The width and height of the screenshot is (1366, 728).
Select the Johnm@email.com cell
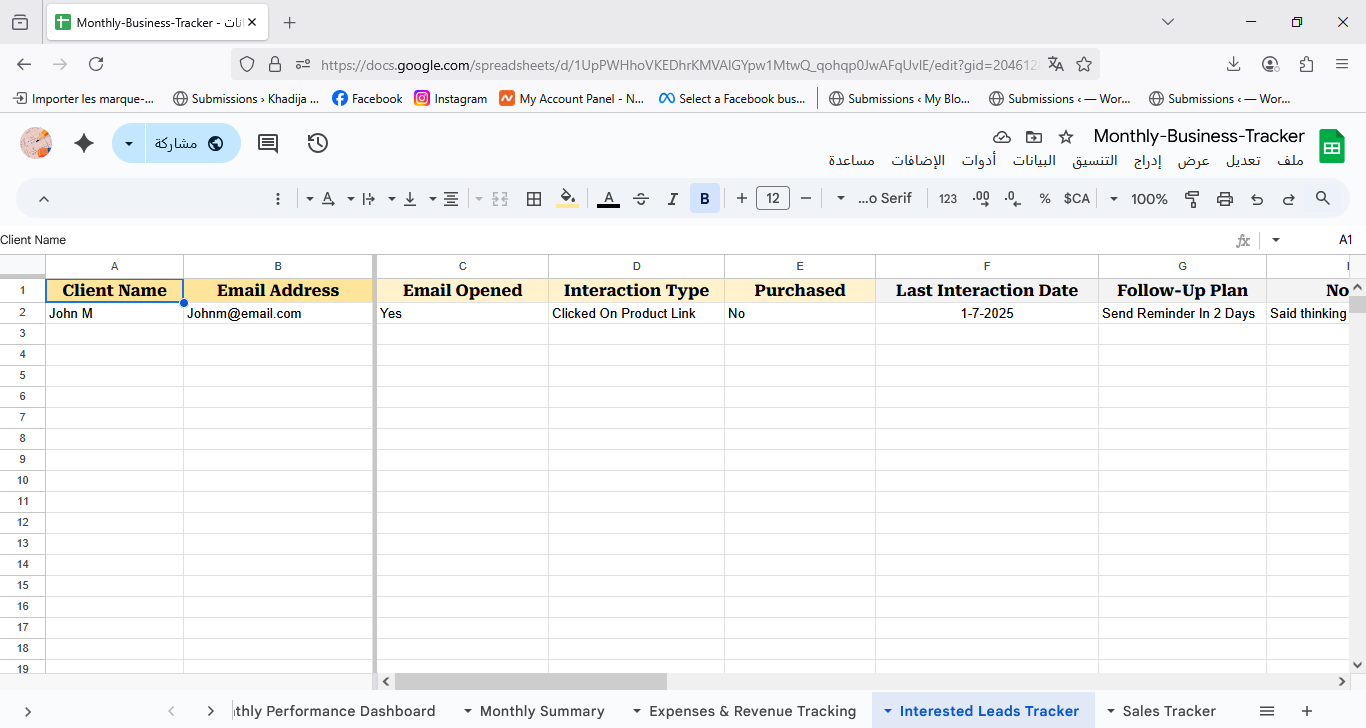(278, 314)
